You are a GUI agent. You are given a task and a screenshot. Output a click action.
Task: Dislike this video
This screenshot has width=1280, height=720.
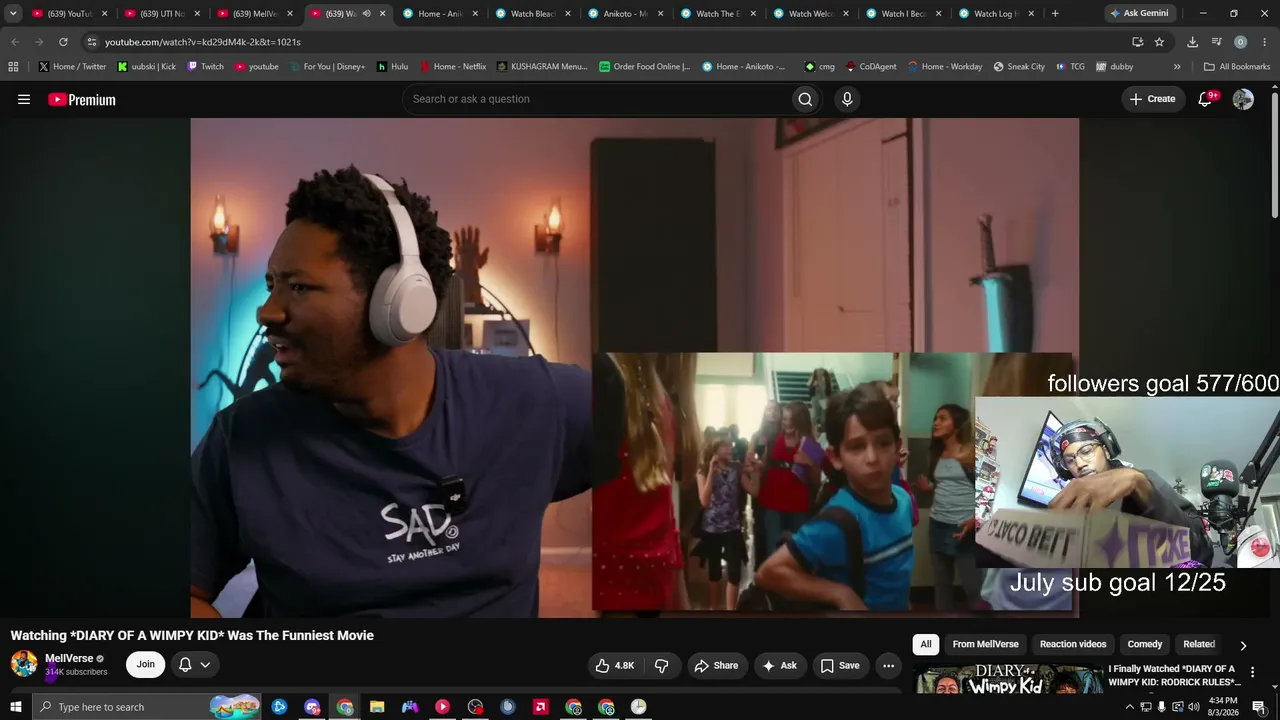coord(661,665)
